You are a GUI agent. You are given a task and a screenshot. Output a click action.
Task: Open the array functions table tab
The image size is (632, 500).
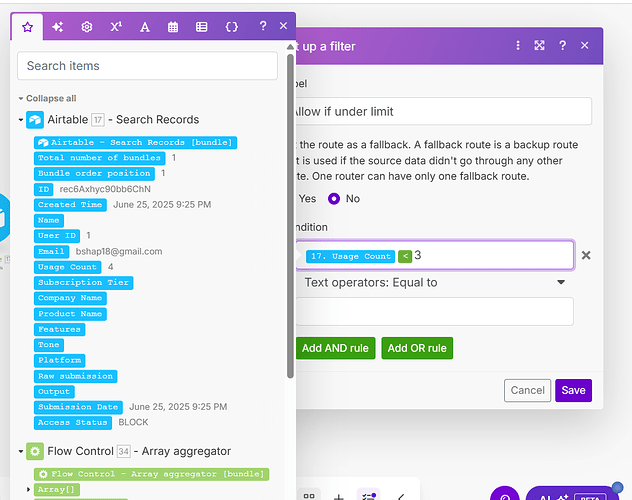pos(202,27)
